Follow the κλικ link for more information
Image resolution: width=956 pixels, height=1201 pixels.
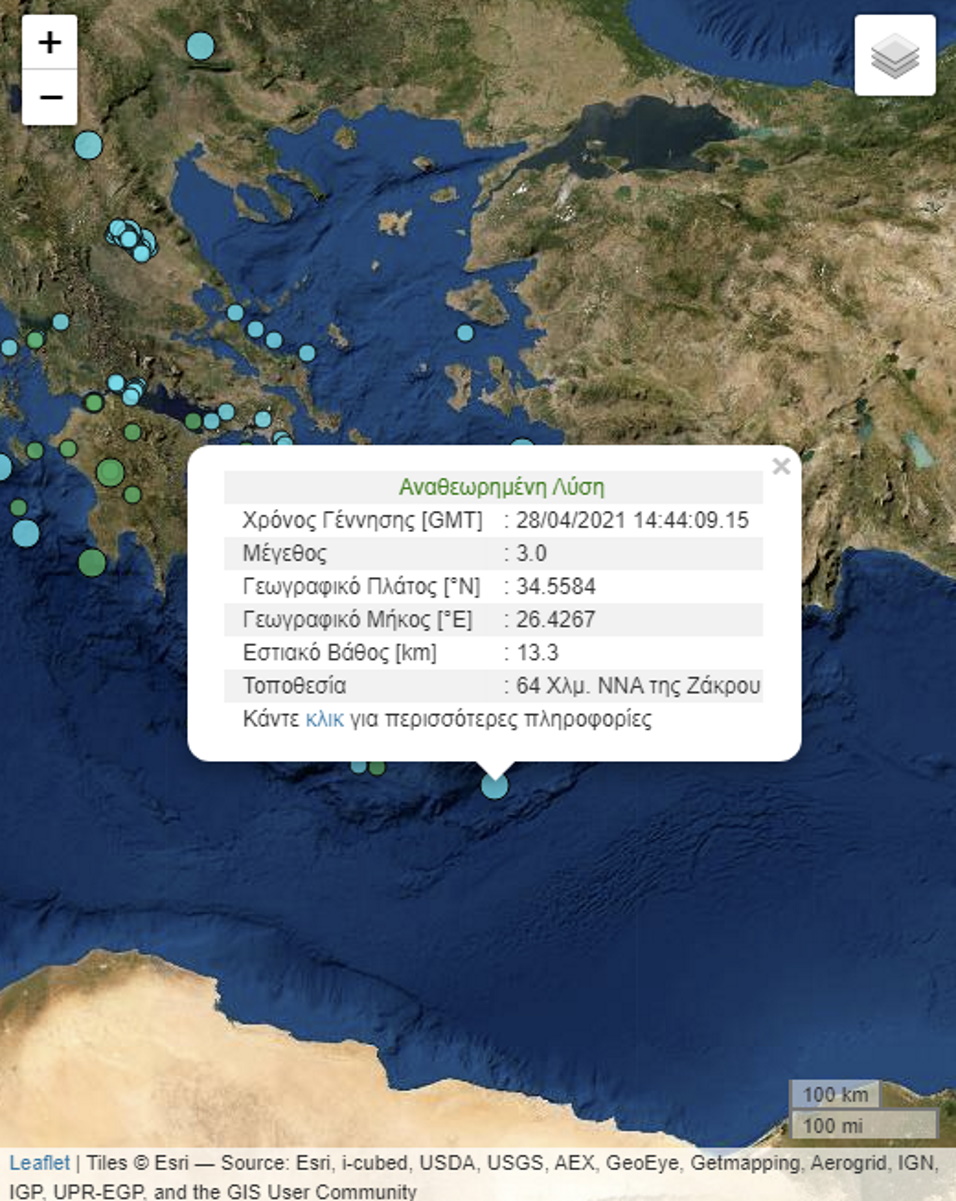324,719
